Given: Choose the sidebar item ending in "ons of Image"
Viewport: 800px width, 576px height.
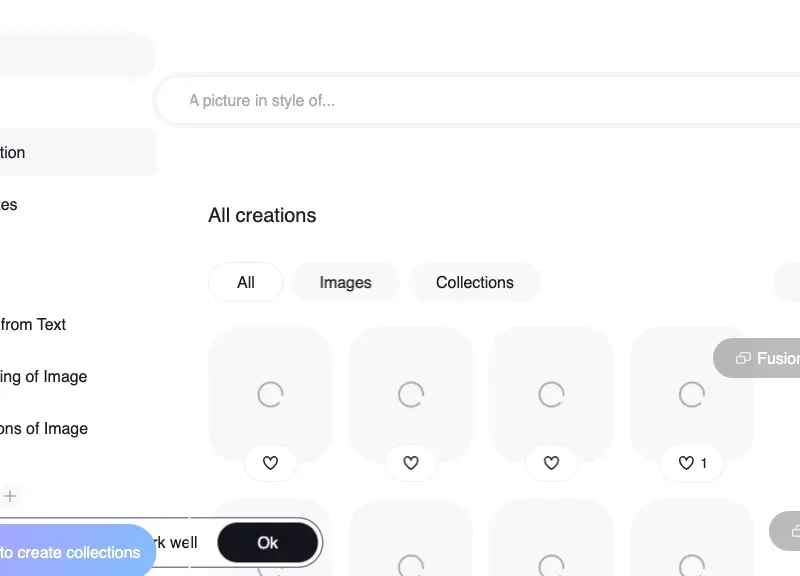Looking at the screenshot, I should [43, 428].
